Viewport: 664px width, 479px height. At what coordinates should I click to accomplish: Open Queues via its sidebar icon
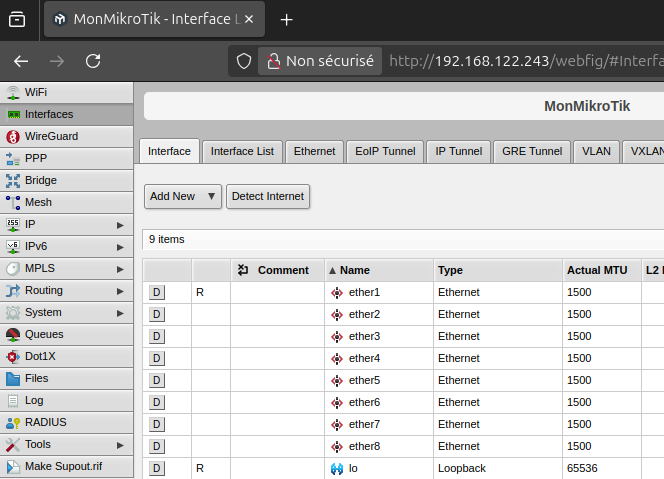(x=13, y=335)
